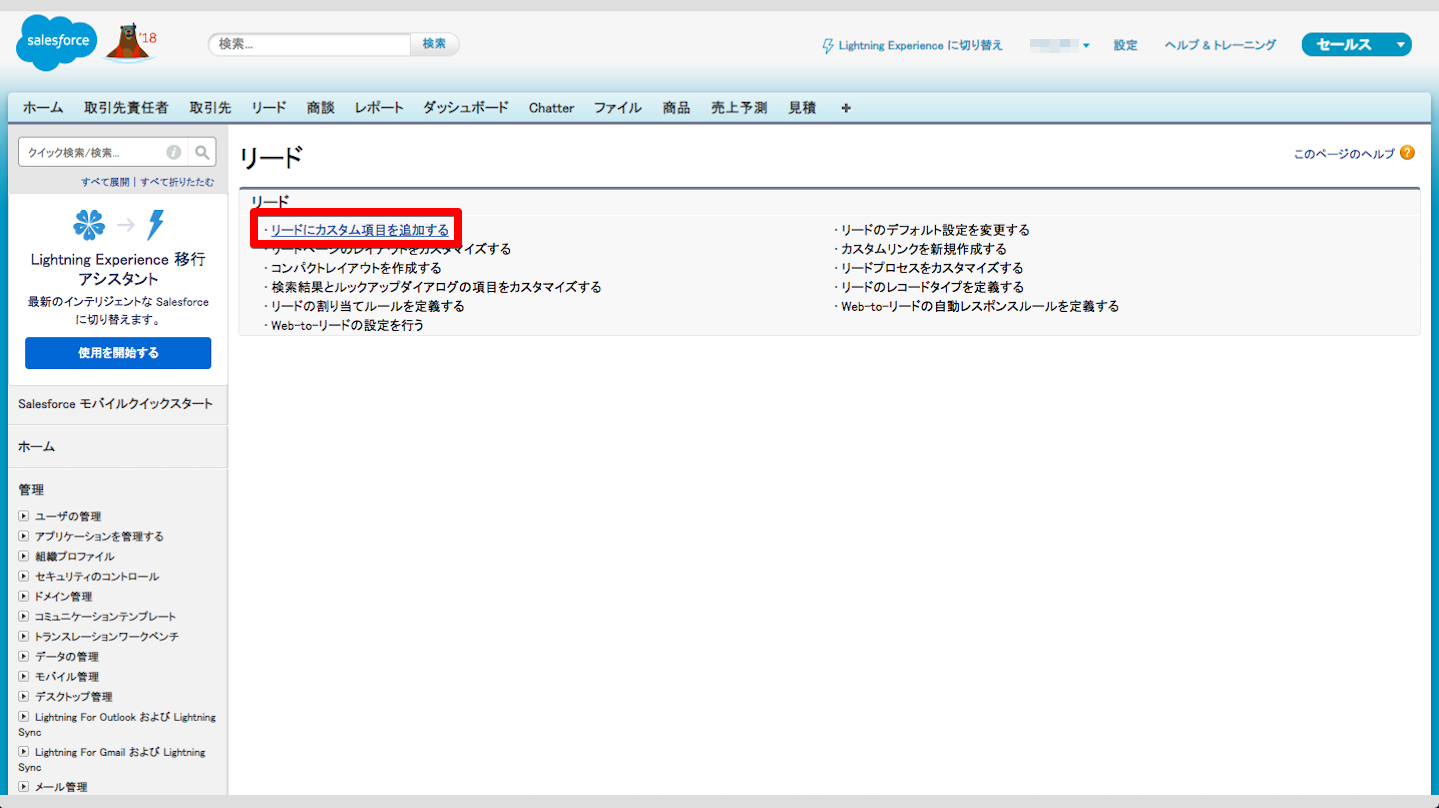
Task: Open the セールス app dropdown
Action: coord(1356,45)
